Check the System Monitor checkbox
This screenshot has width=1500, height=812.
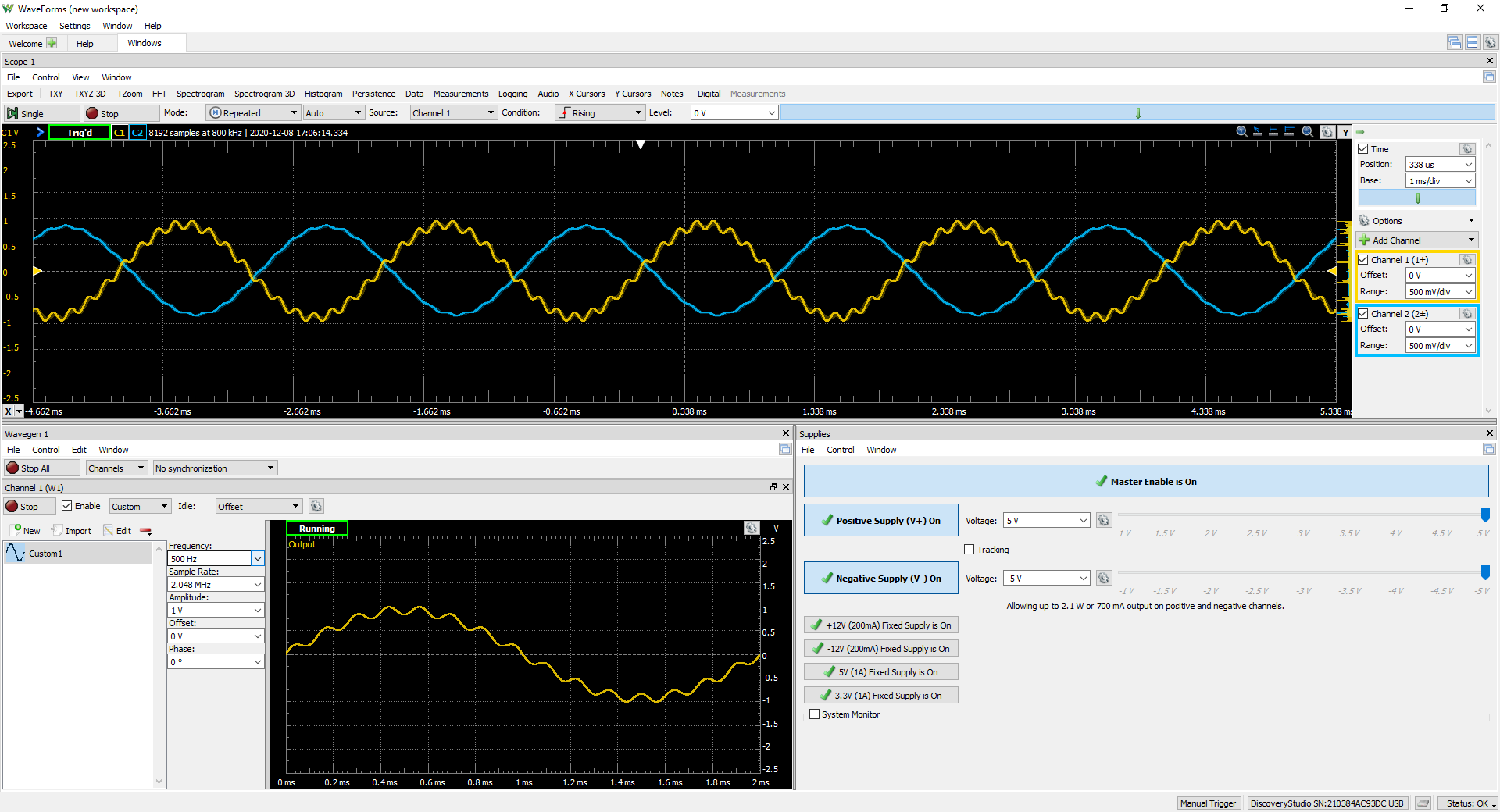pos(815,714)
